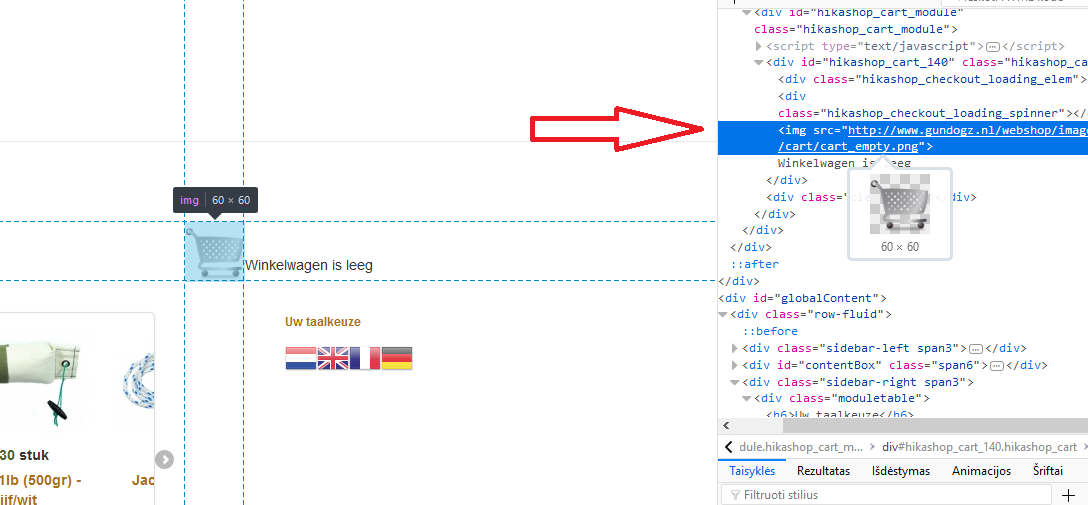Expand ellipsis badge in sidebar-left div

tap(975, 348)
